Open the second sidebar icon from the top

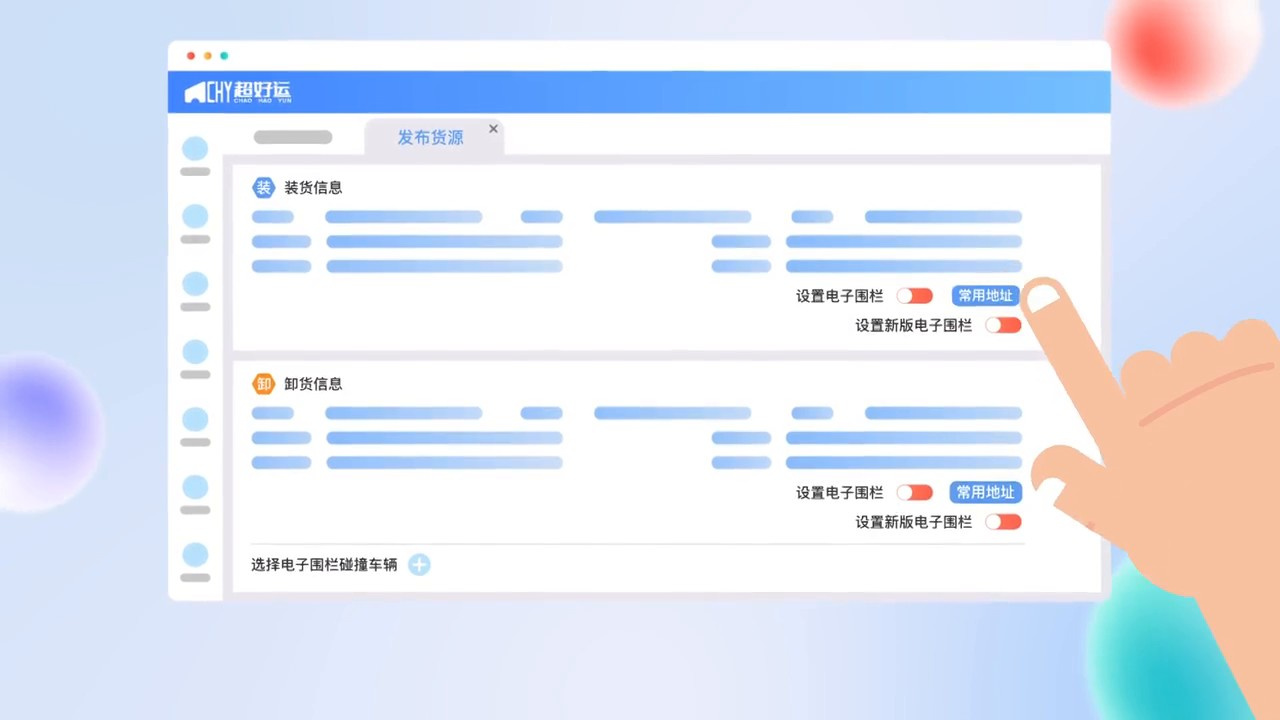pyautogui.click(x=195, y=217)
